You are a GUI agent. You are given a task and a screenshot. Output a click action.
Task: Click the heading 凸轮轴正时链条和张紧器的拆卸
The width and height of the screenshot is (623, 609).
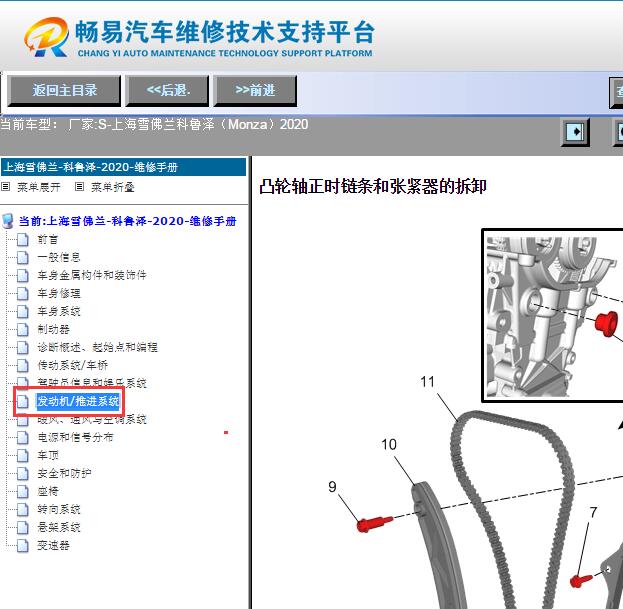[373, 186]
